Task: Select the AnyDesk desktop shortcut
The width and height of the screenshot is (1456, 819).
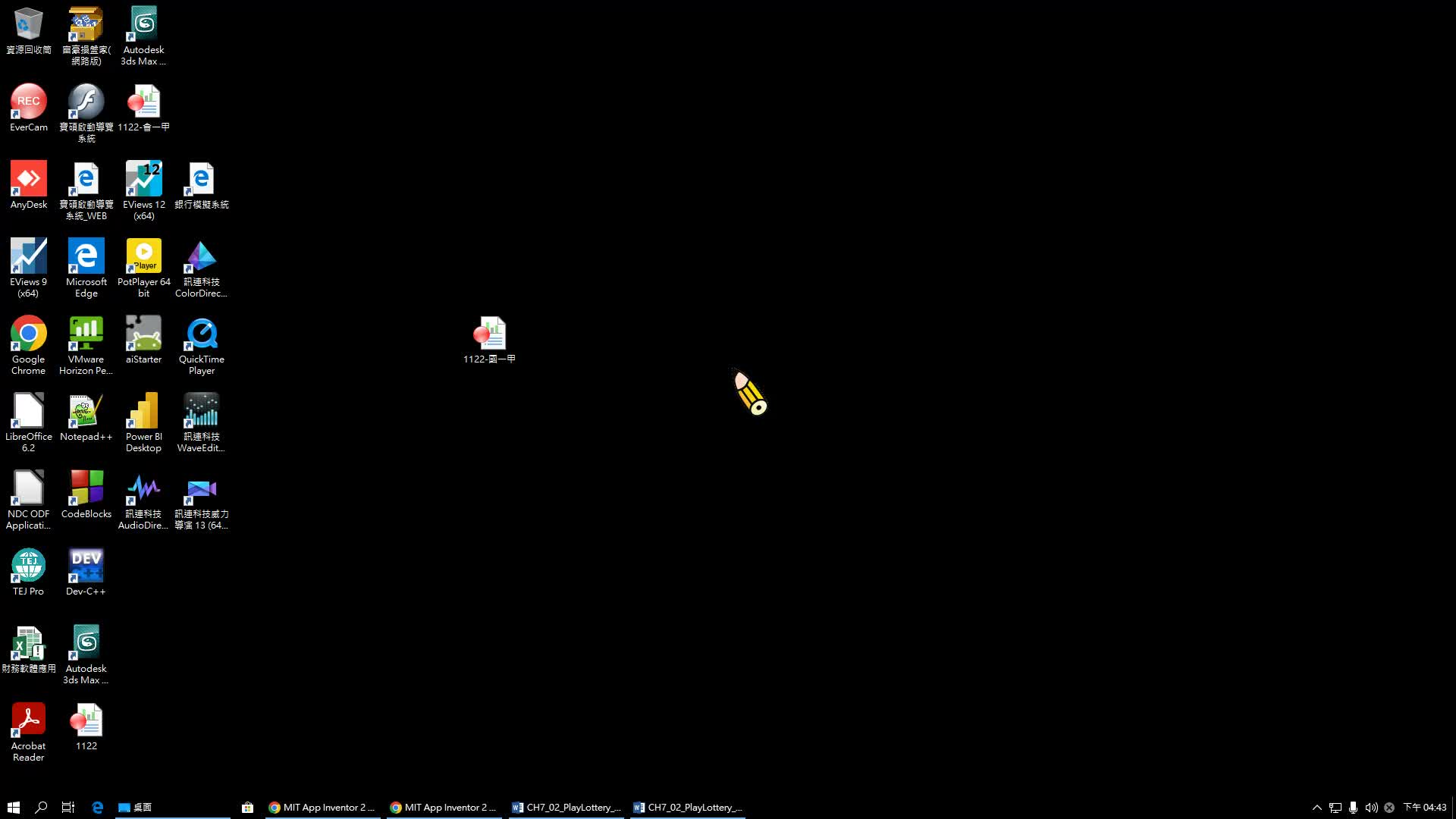Action: coord(29,185)
